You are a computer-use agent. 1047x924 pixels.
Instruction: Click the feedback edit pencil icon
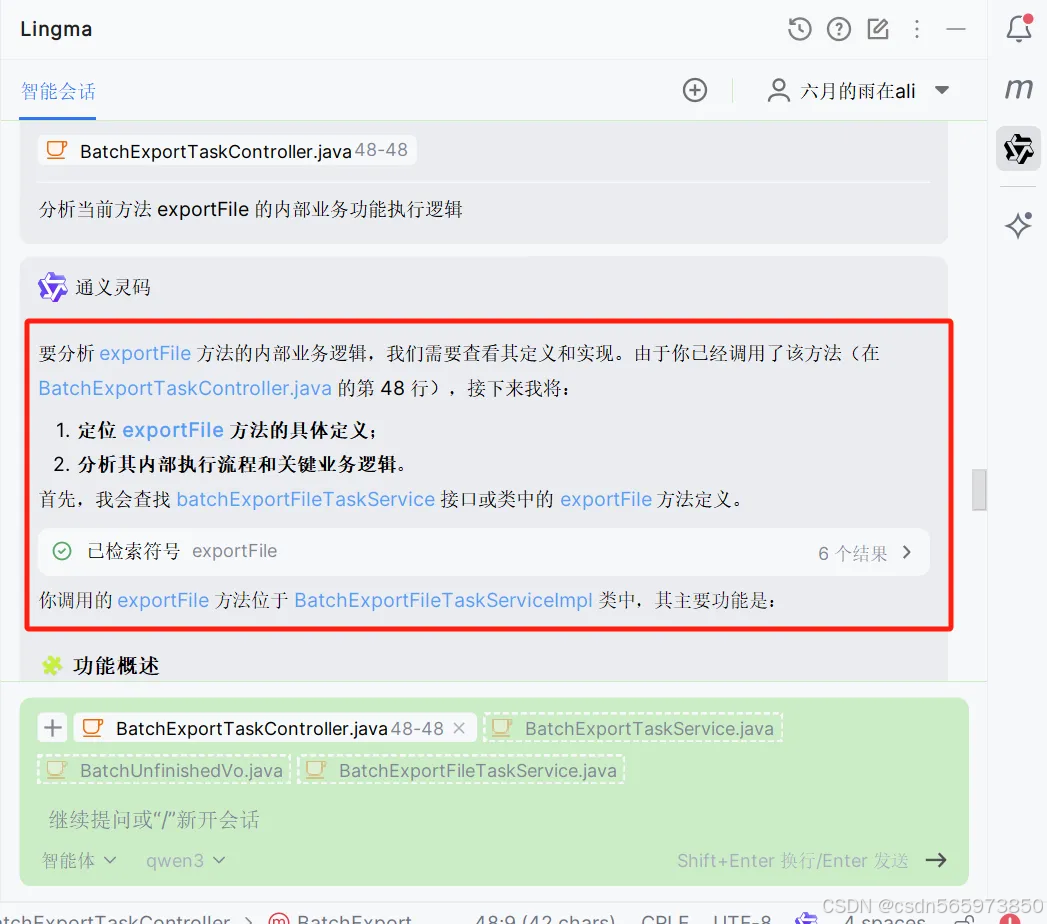pos(877,29)
